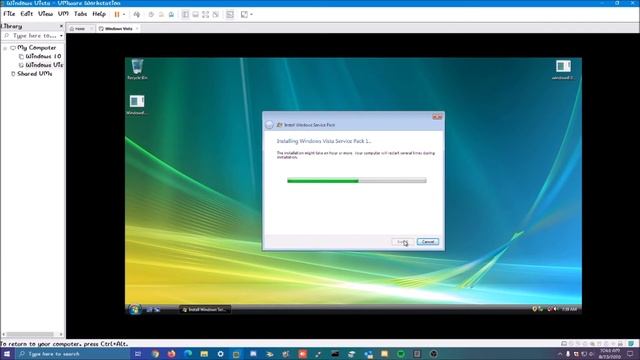Open the File menu

point(9,14)
